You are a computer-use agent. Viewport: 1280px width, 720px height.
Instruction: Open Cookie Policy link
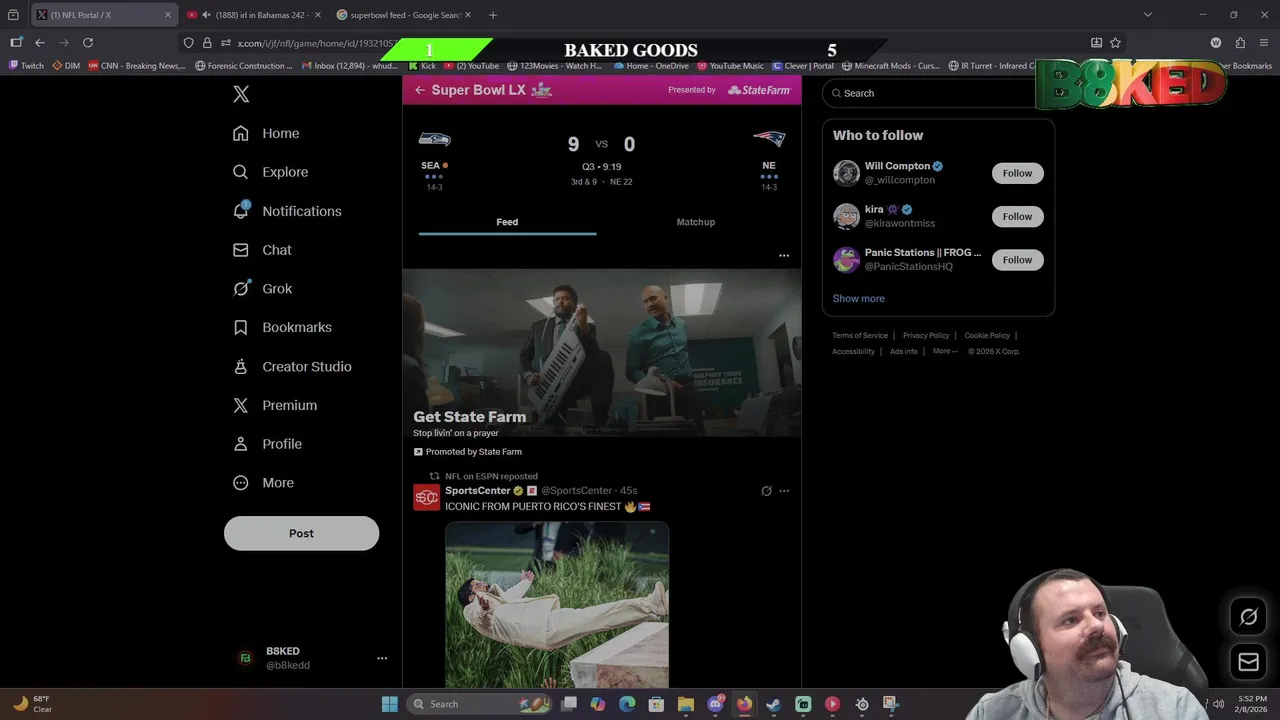click(x=987, y=336)
